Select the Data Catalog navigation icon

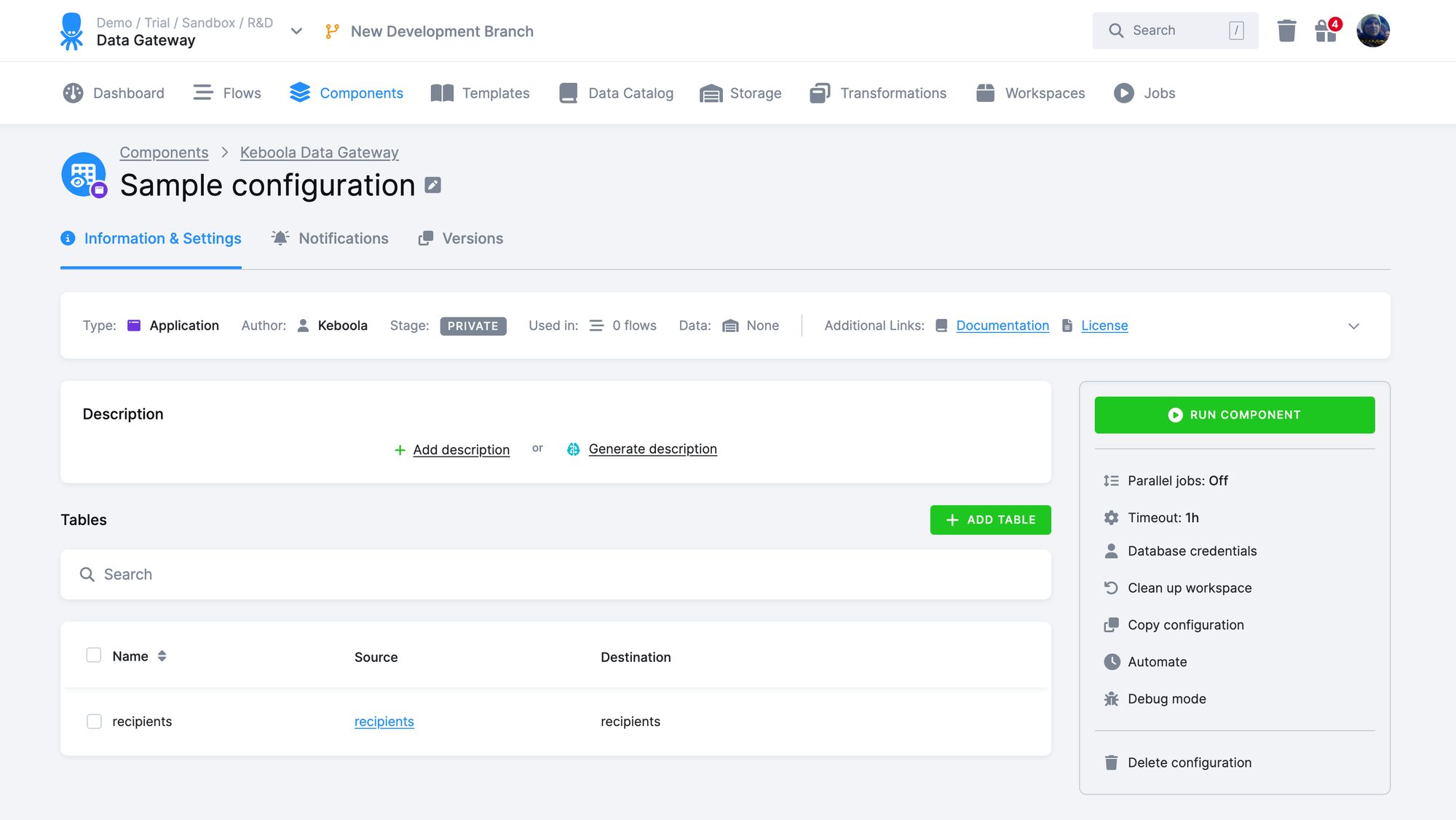[569, 92]
